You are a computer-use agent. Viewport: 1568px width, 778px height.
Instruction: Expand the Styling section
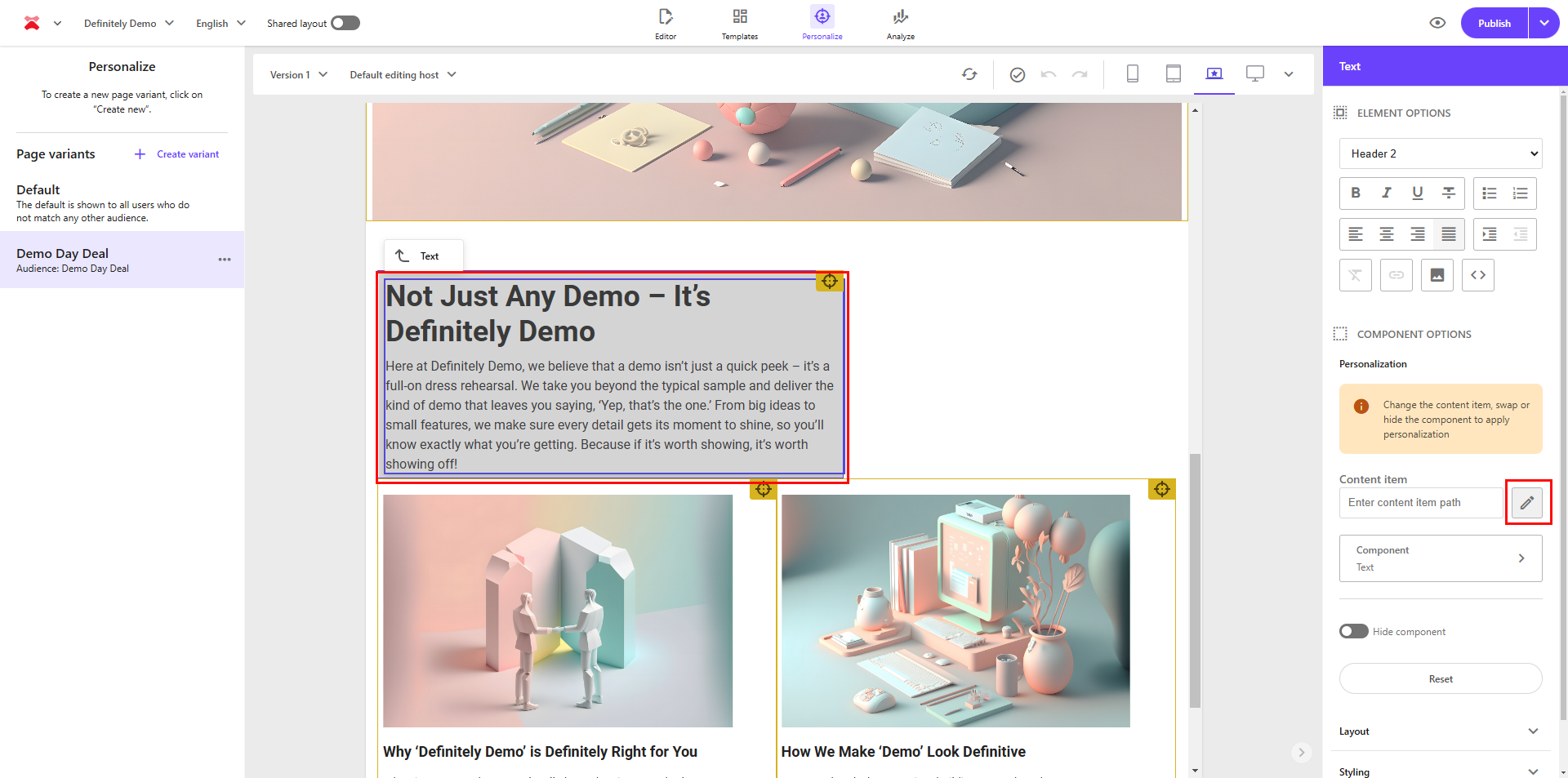click(x=1441, y=771)
